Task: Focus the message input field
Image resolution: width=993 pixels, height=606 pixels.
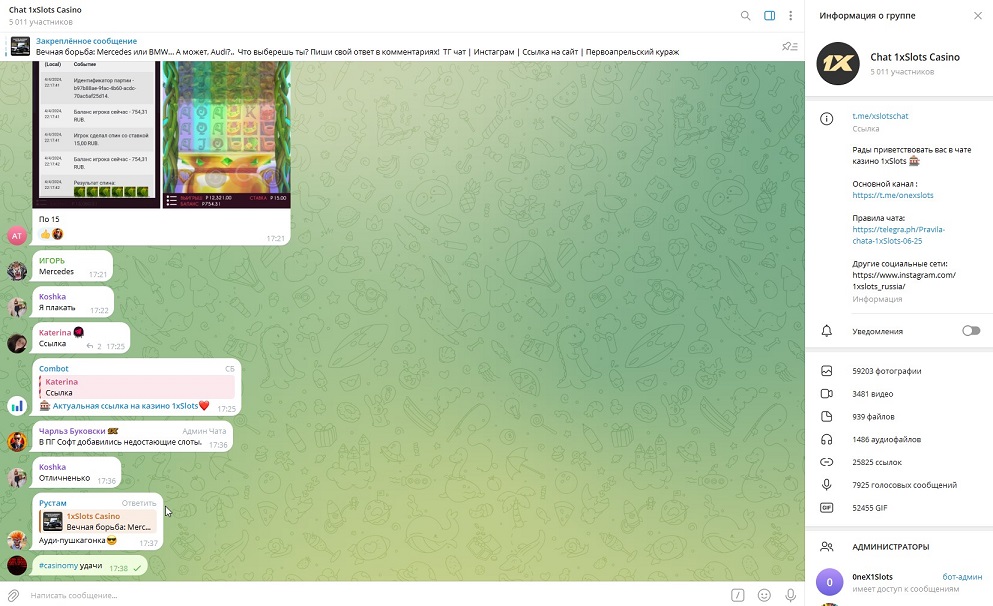Action: click(x=377, y=595)
